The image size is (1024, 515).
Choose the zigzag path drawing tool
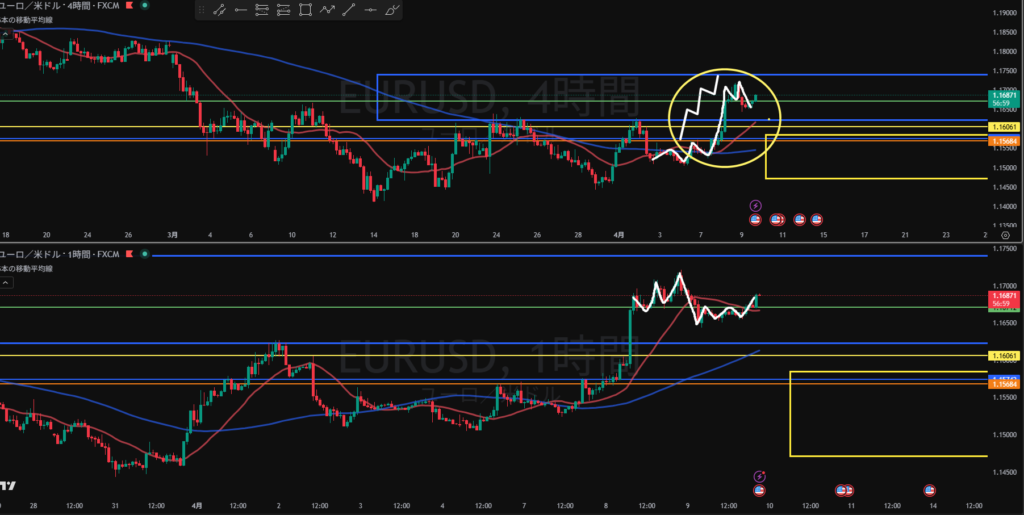[327, 11]
